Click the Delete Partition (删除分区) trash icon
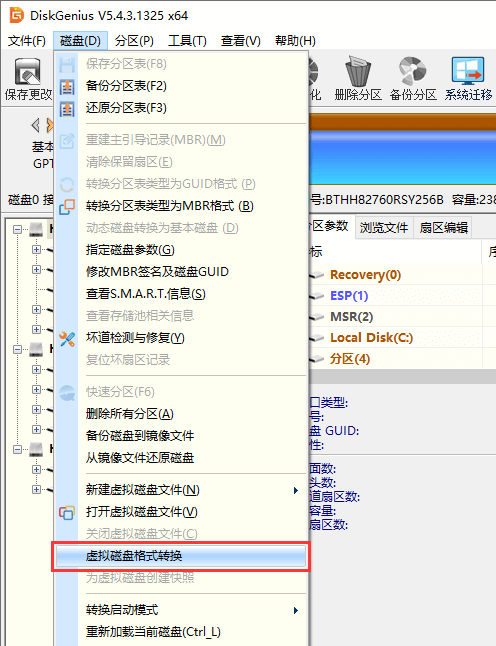496x646 pixels. 358,71
